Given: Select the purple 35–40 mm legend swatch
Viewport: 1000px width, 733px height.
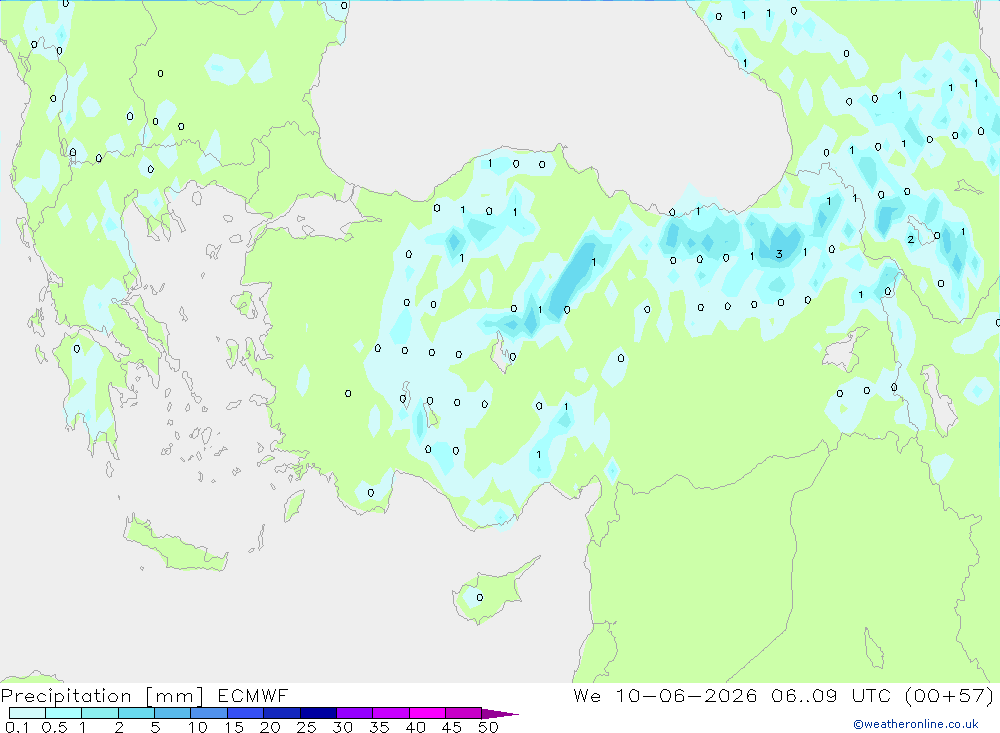Looking at the screenshot, I should [x=390, y=713].
